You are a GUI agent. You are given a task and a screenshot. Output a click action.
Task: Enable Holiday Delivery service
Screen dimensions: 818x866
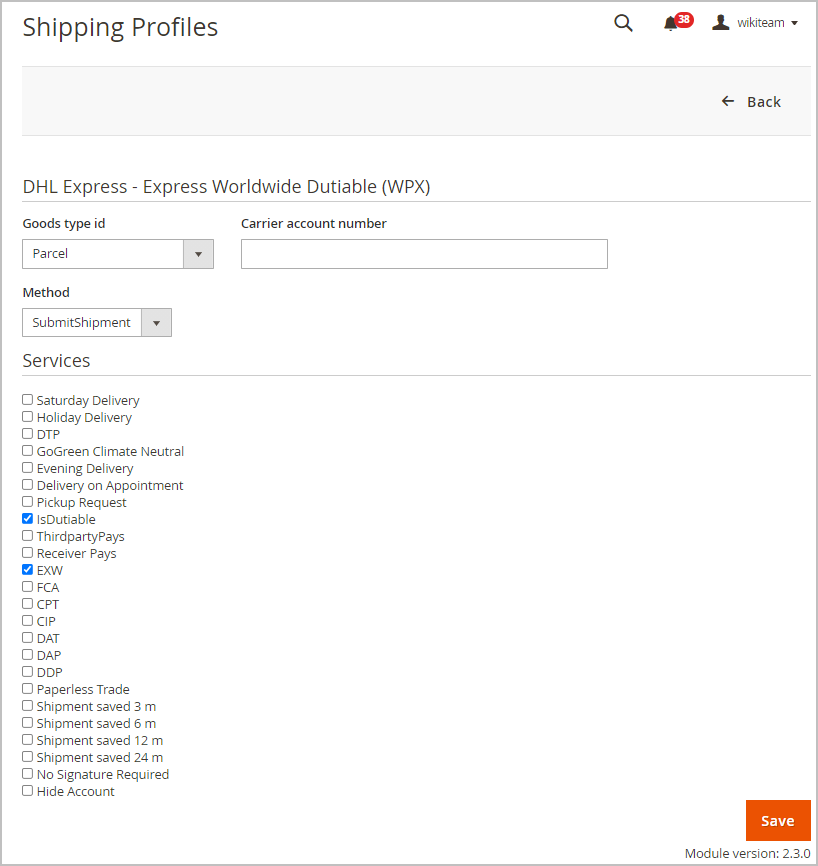point(27,416)
